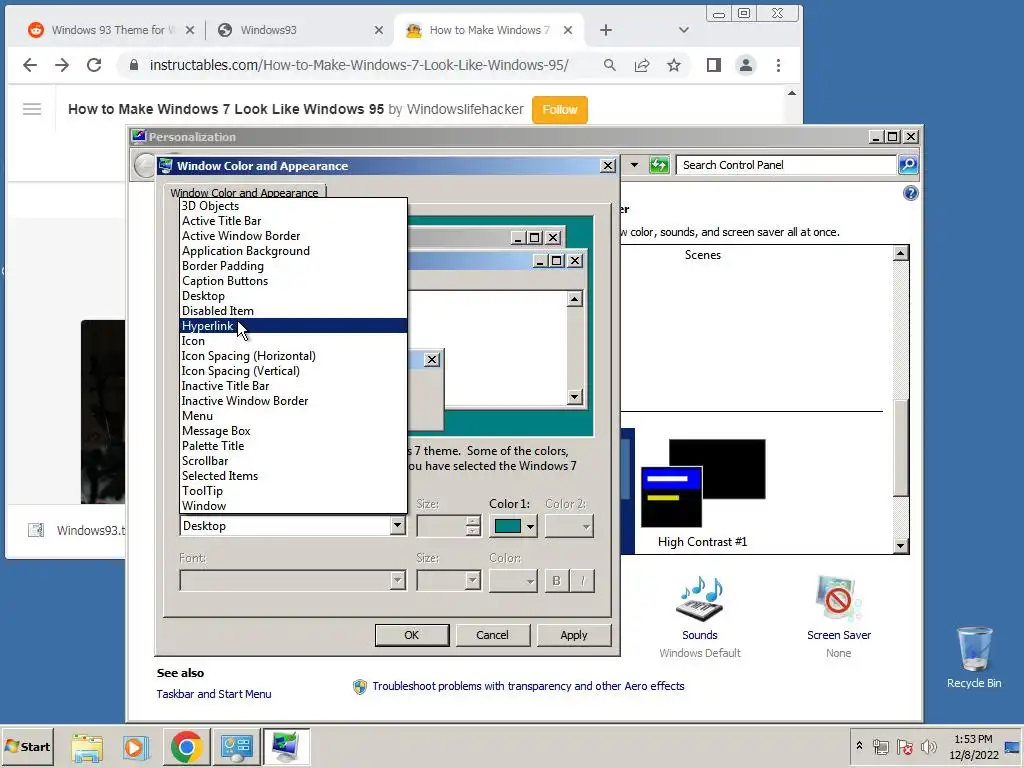
Task: Launch Windows Media Player from taskbar
Action: (x=136, y=746)
